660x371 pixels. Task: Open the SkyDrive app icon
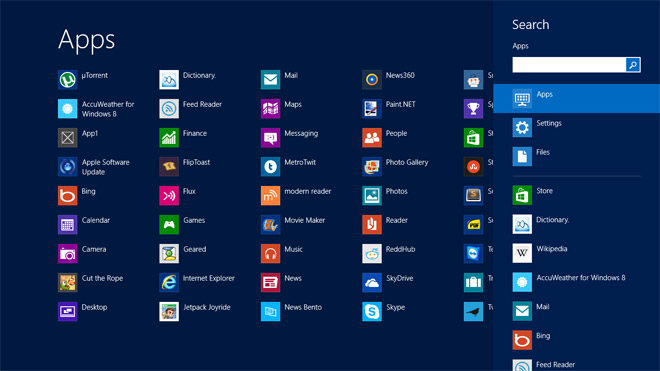[372, 283]
